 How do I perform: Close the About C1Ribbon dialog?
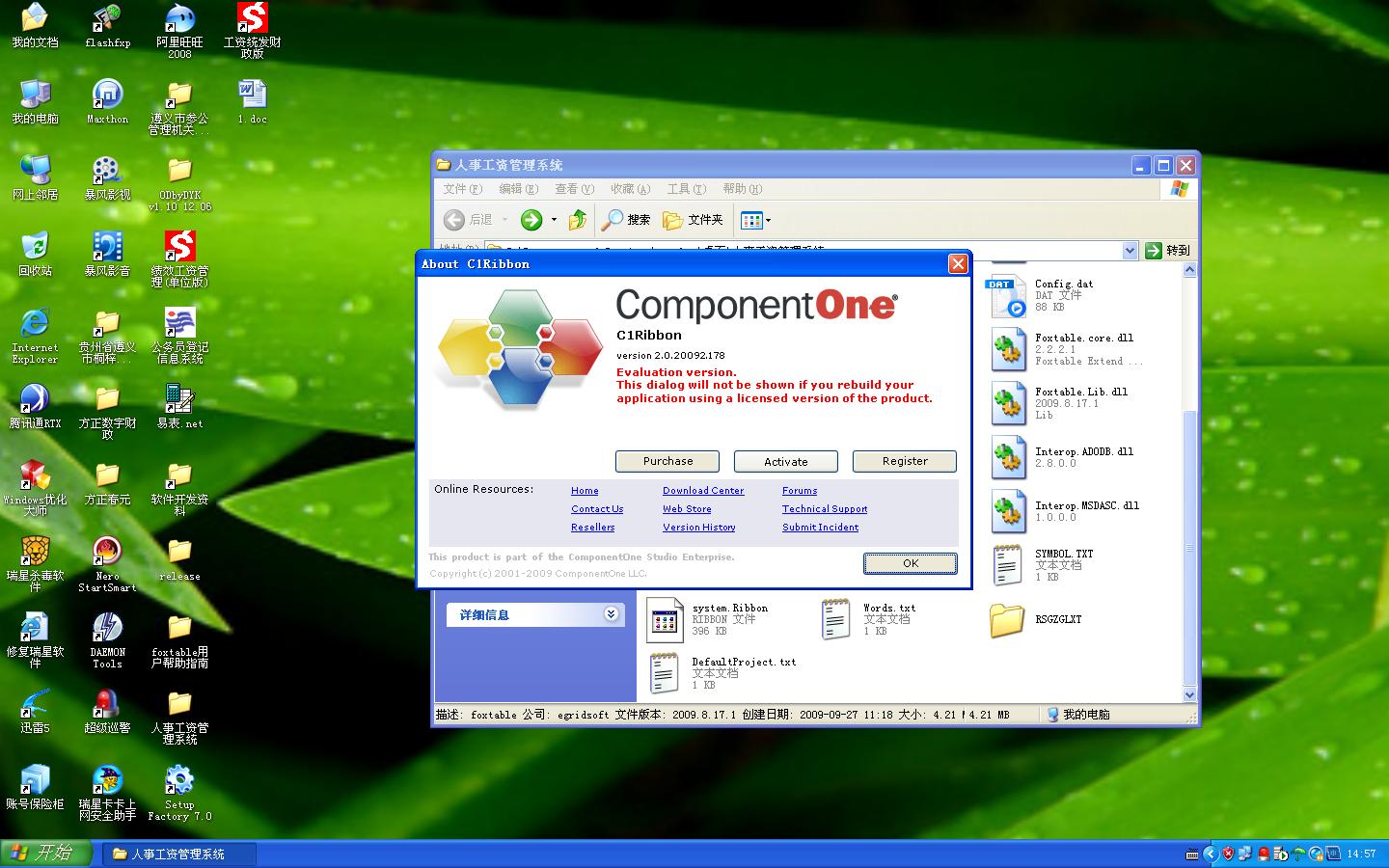(x=958, y=263)
